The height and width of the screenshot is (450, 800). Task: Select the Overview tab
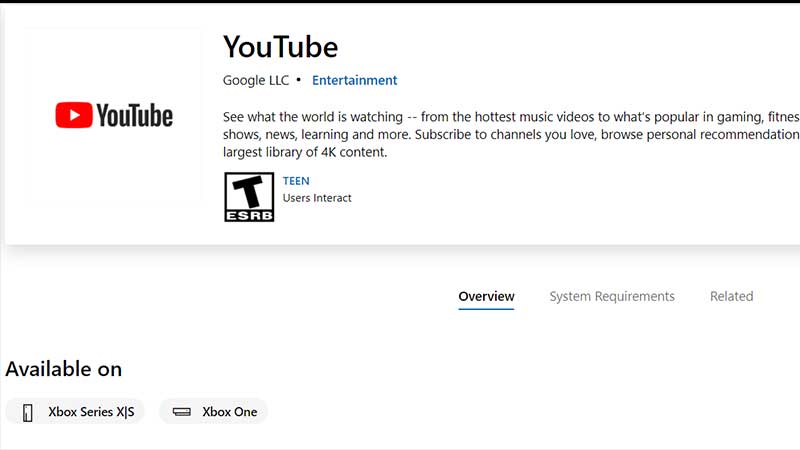(x=486, y=296)
